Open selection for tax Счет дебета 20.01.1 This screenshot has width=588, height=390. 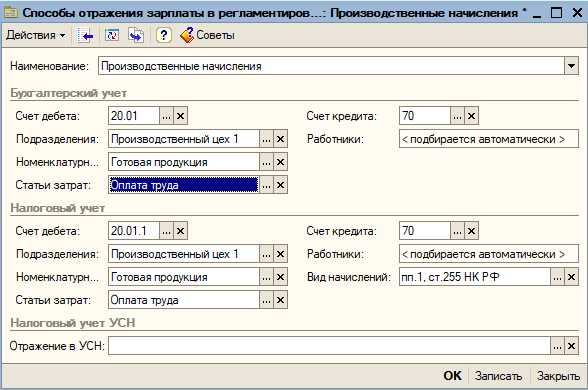(166, 231)
